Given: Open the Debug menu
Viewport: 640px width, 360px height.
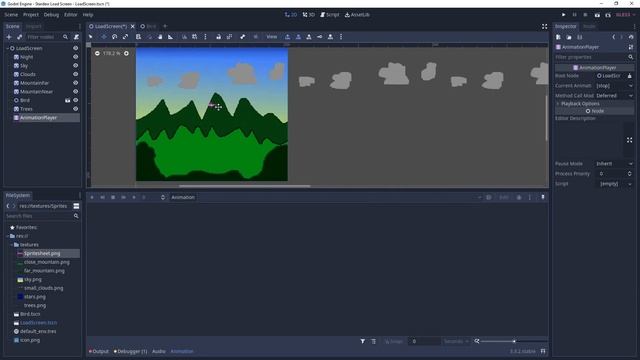Looking at the screenshot, I should (x=51, y=15).
